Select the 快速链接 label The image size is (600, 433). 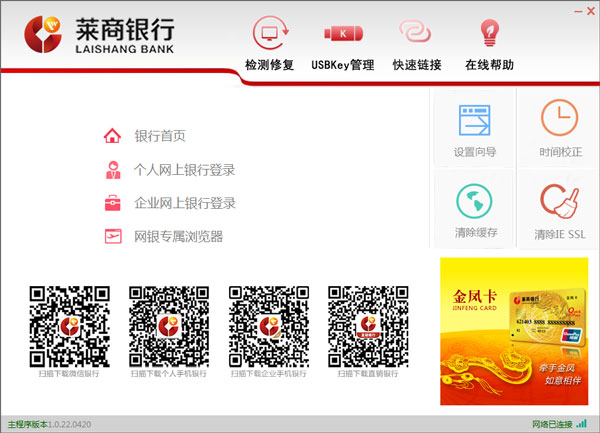point(417,65)
